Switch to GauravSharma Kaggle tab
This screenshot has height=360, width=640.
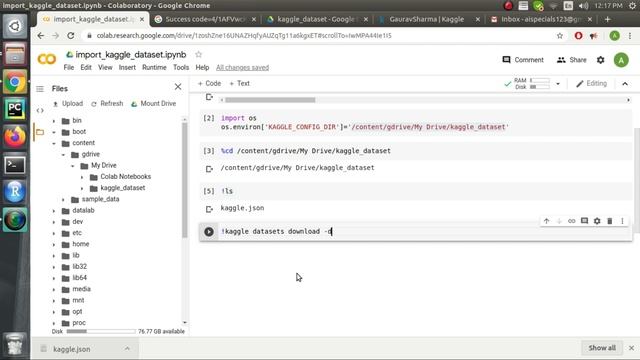pos(428,19)
